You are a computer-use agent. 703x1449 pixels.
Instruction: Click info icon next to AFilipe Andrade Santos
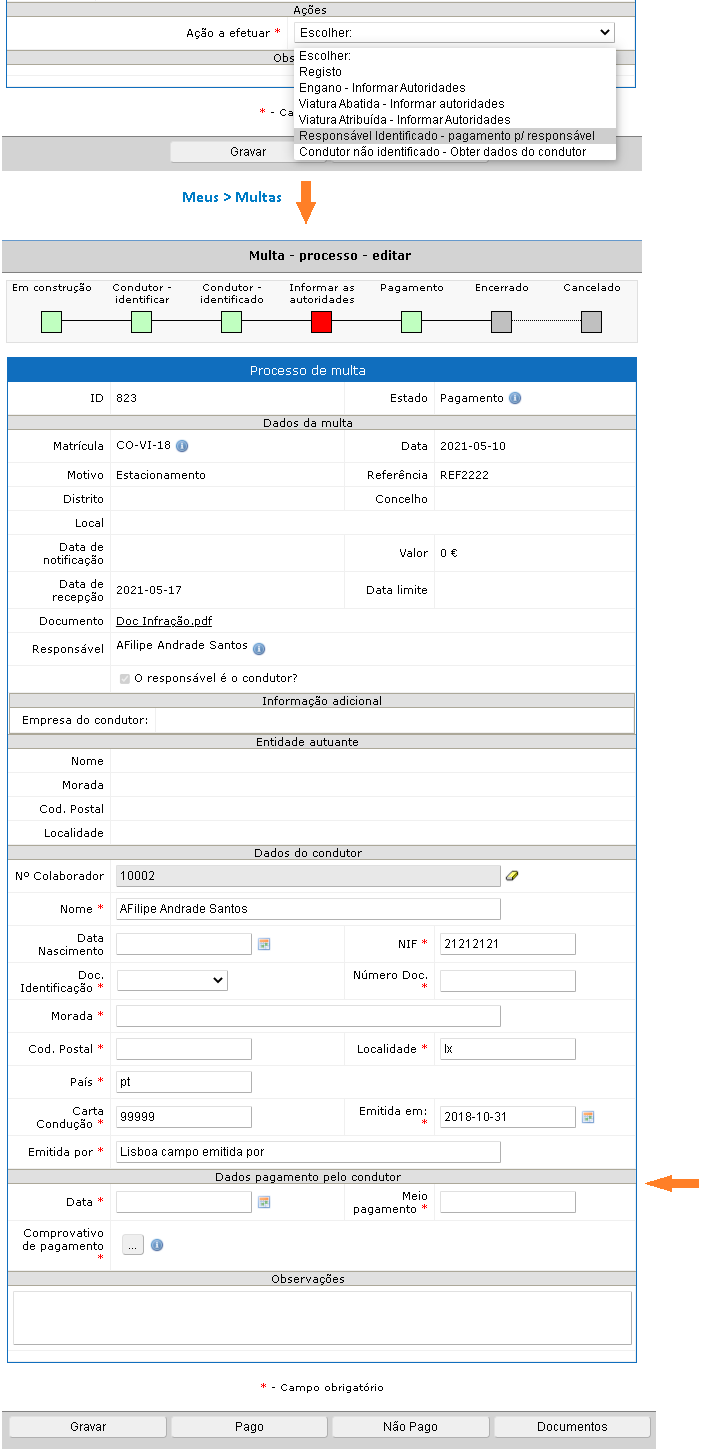pyautogui.click(x=259, y=649)
